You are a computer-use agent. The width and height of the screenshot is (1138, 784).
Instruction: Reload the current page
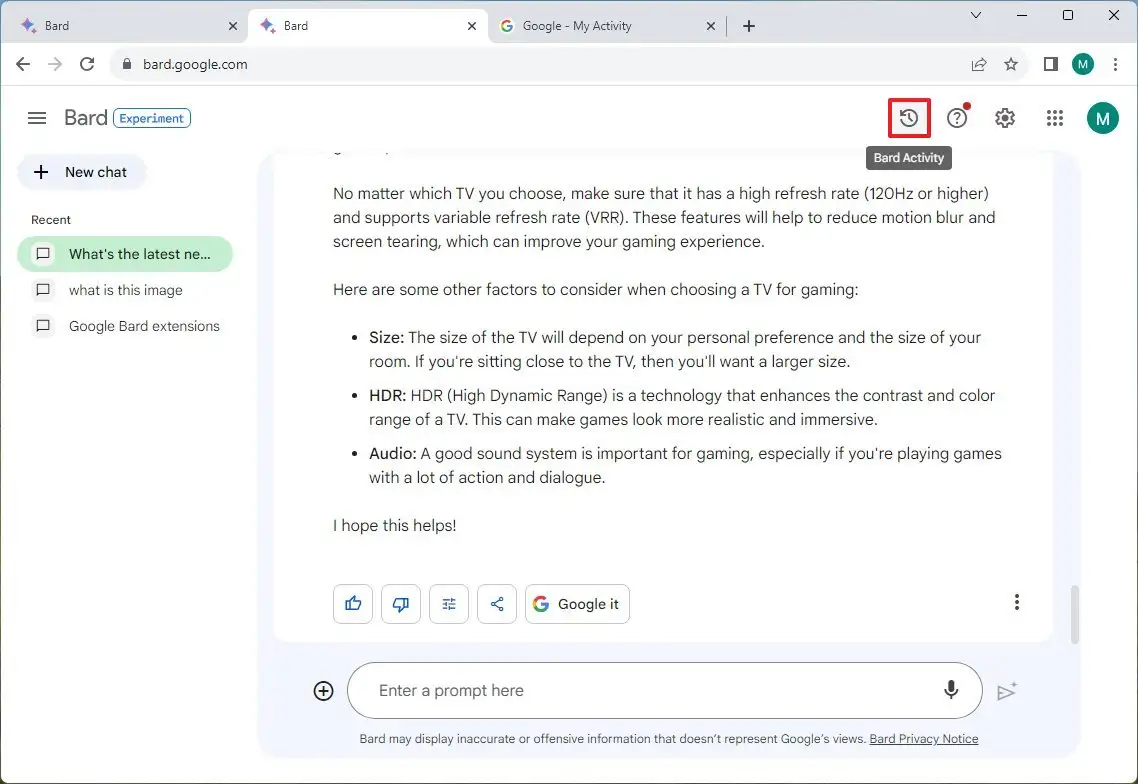coord(87,64)
